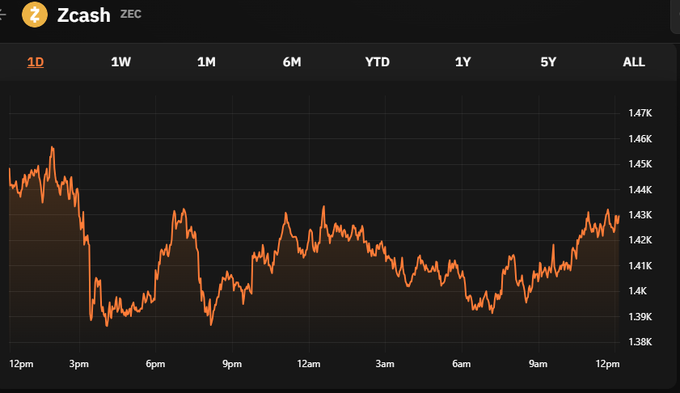Click the first 12pm axis label
680x393 pixels.
pos(21,364)
